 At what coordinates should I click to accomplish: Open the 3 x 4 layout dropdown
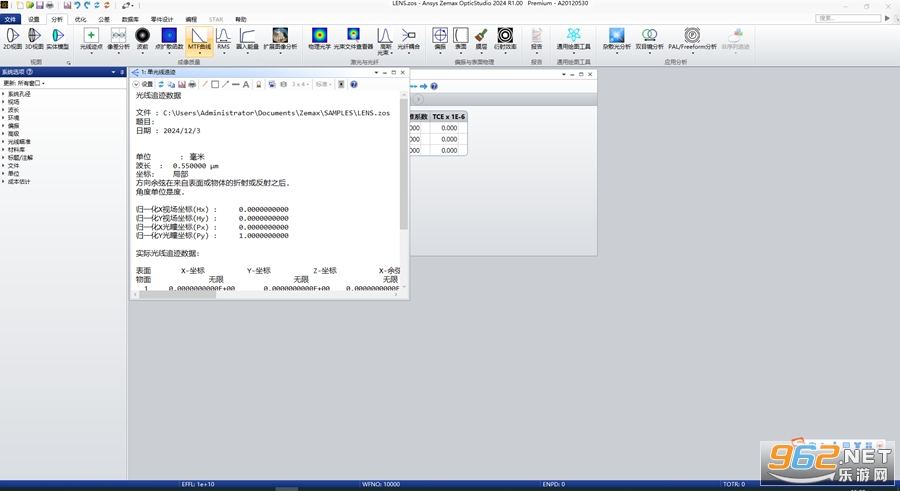[300, 84]
